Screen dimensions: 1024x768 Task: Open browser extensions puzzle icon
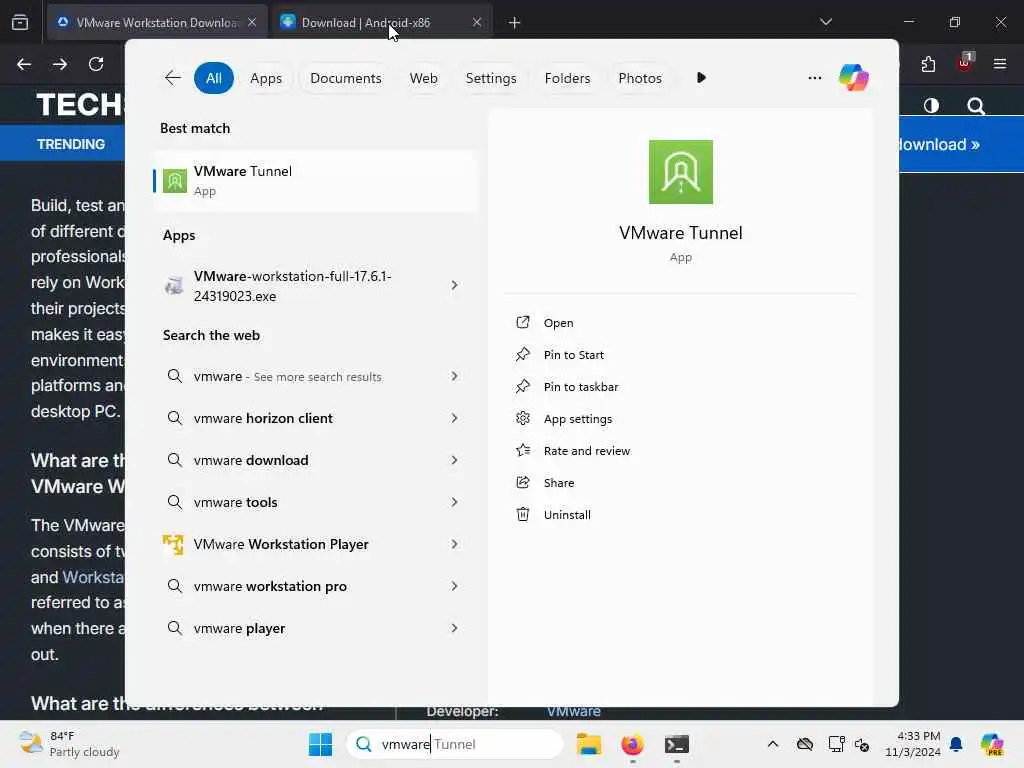pos(928,64)
